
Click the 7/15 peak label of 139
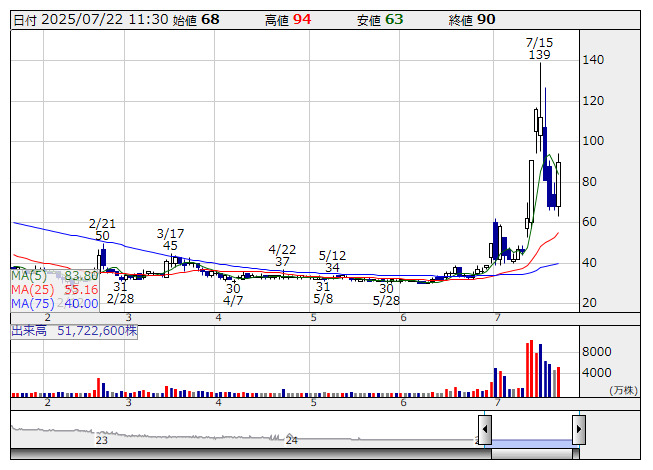[539, 49]
